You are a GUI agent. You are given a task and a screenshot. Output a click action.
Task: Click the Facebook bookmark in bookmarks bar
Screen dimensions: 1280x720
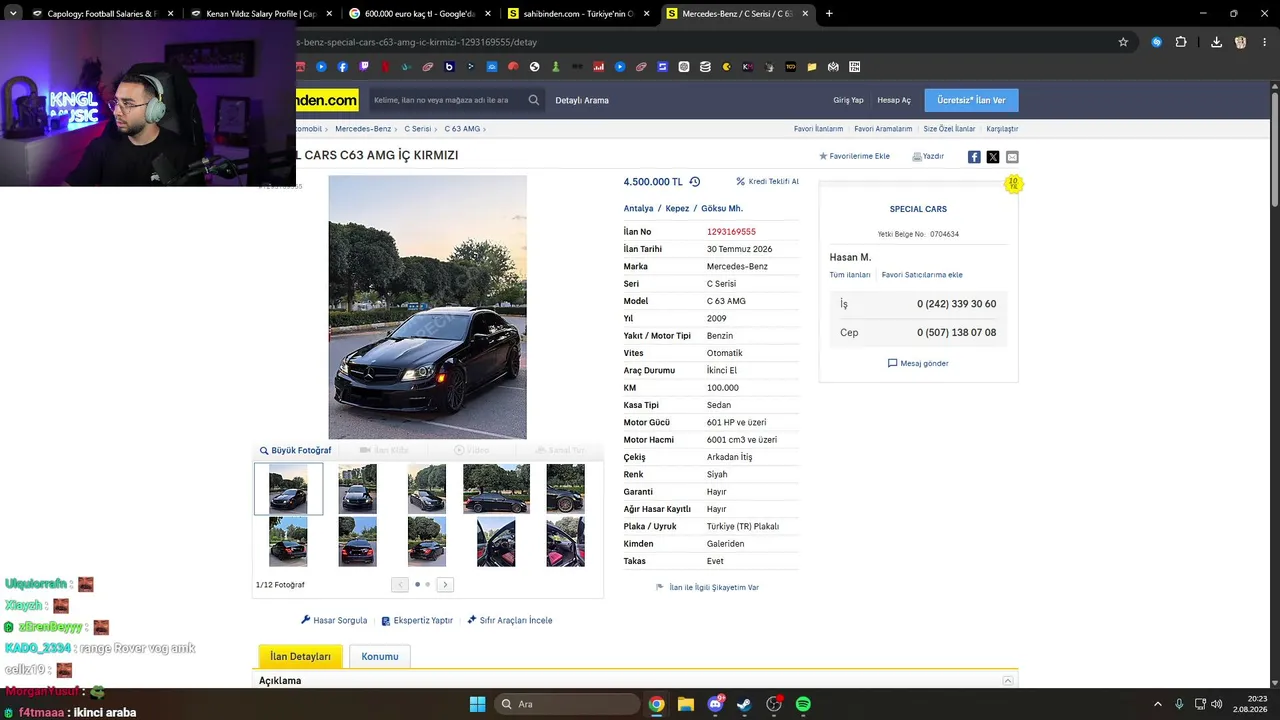343,67
